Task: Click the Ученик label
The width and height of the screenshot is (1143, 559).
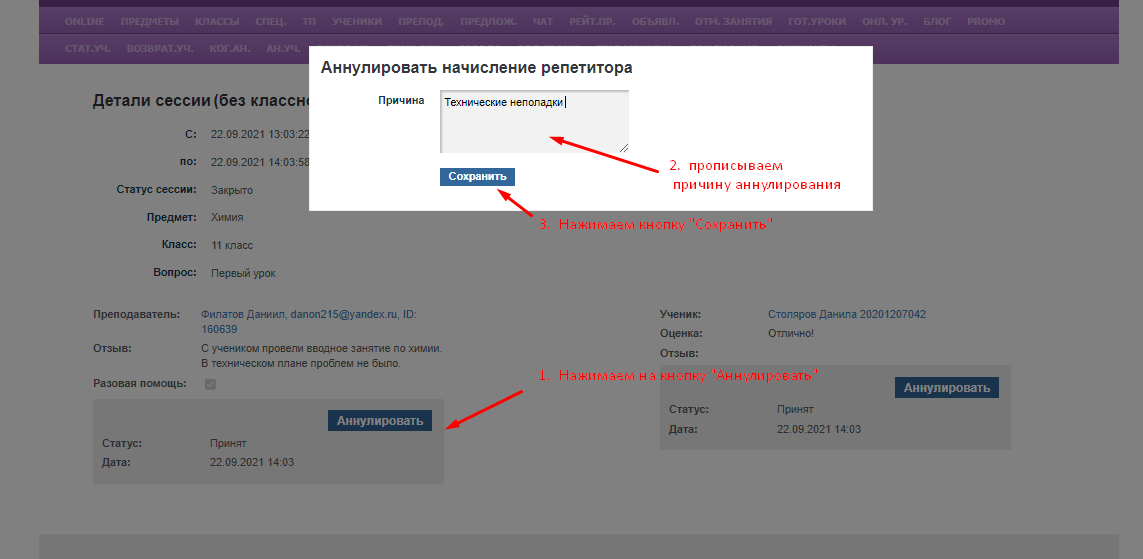Action: point(680,314)
